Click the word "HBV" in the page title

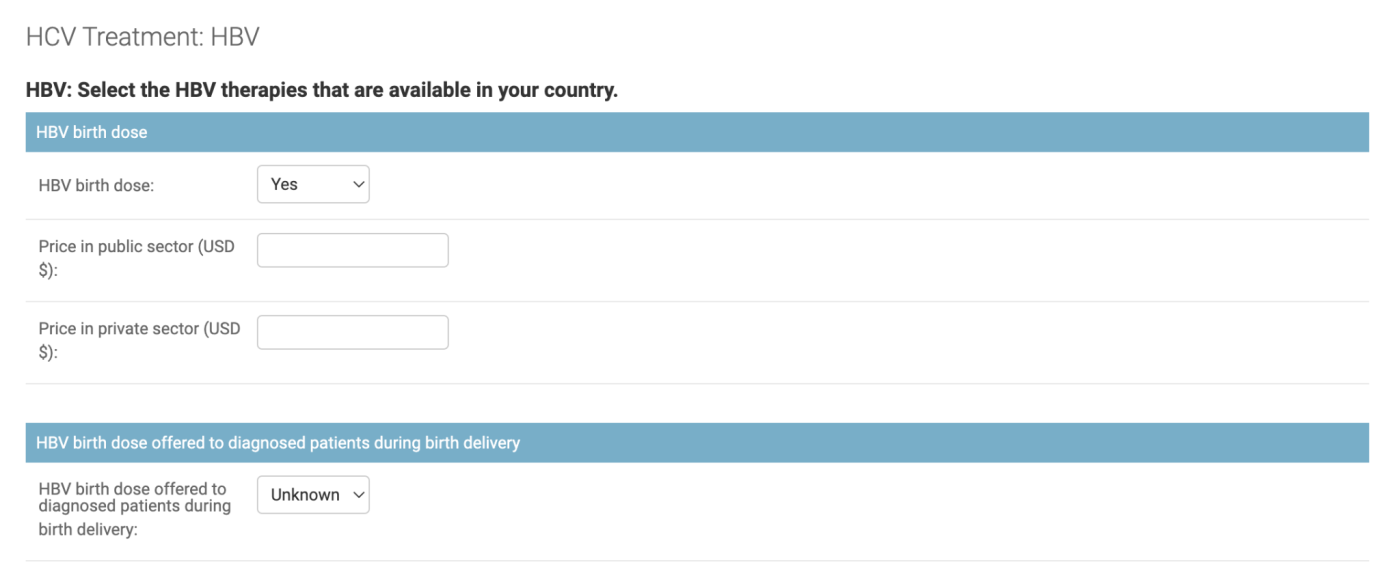(235, 37)
